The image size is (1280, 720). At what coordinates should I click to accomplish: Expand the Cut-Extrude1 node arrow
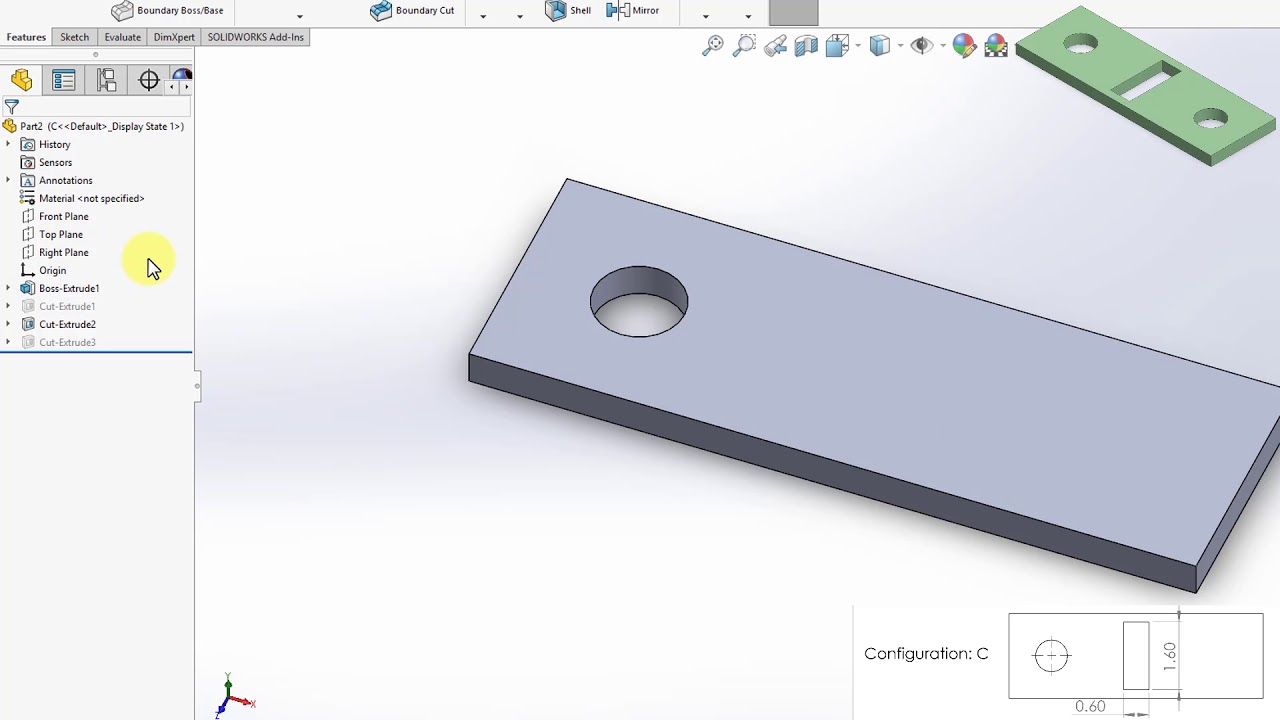coord(8,306)
